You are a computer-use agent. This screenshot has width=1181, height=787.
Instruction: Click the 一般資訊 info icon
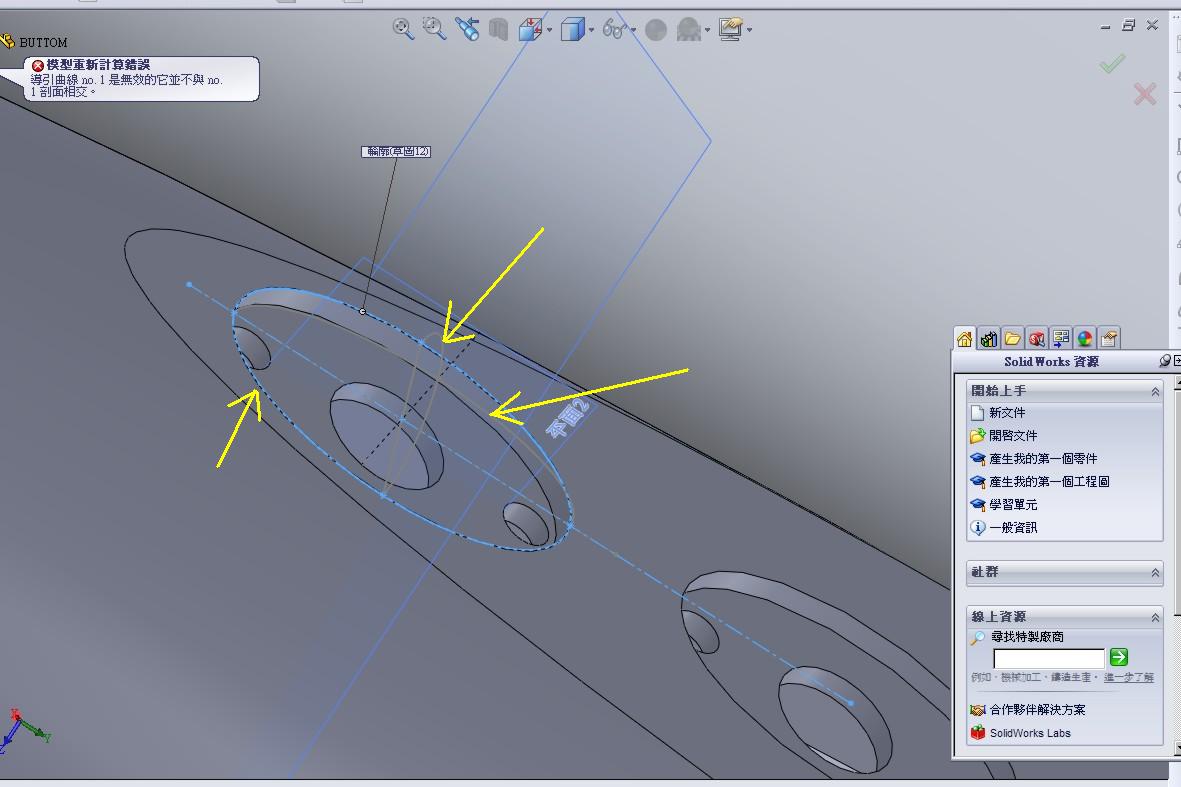tap(978, 527)
